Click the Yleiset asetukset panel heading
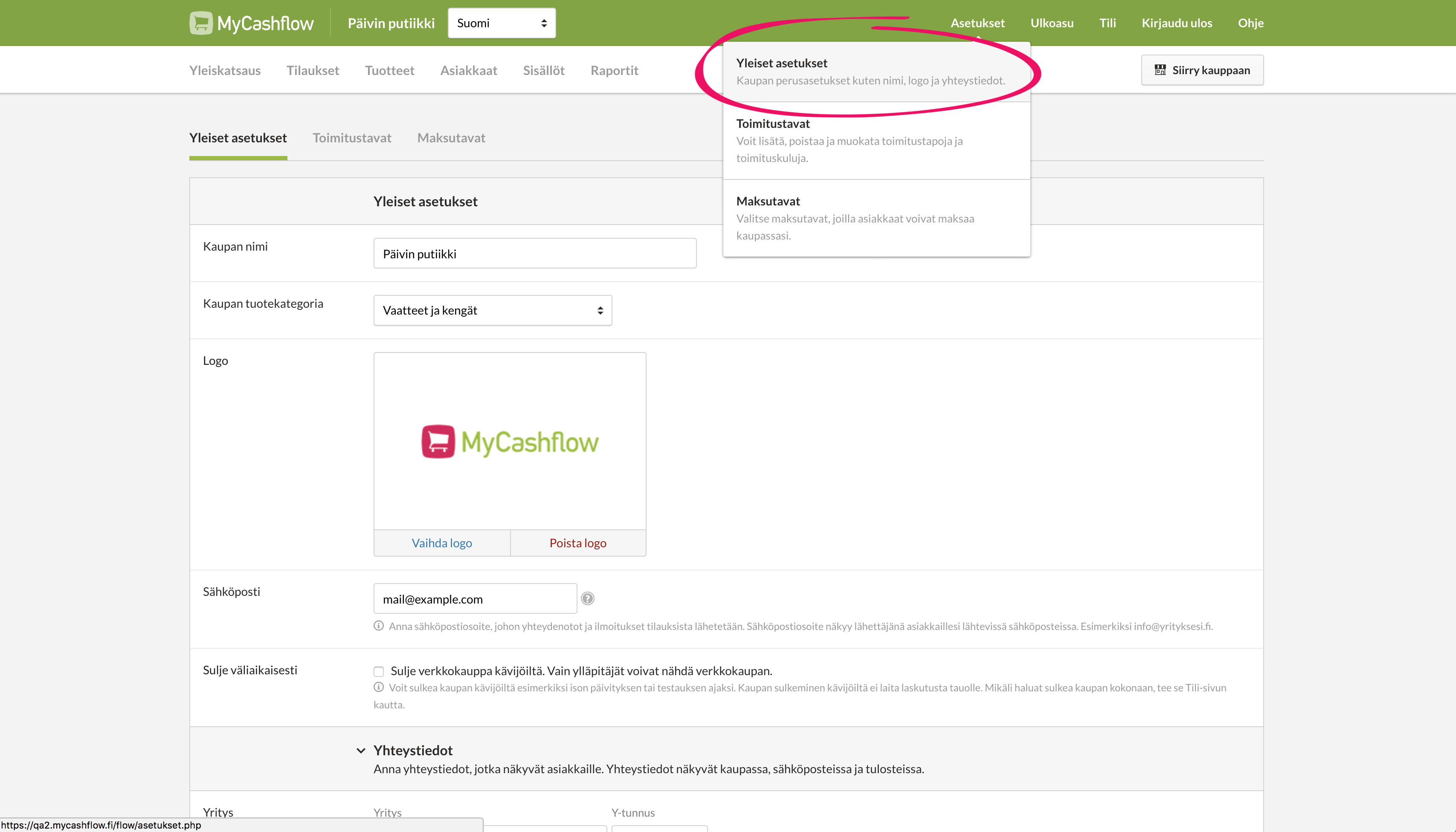The height and width of the screenshot is (832, 1456). click(x=425, y=201)
